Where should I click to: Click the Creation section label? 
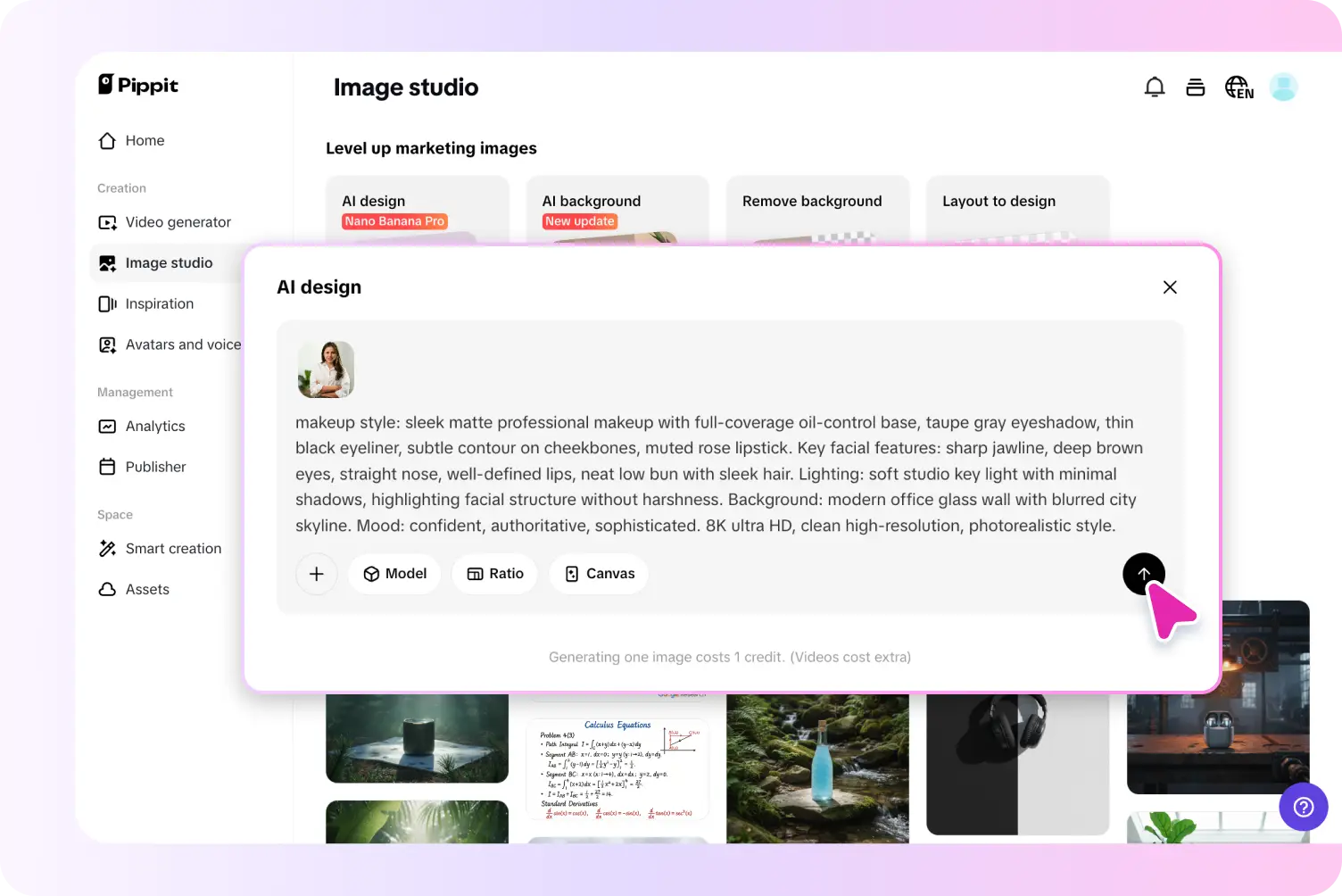121,188
